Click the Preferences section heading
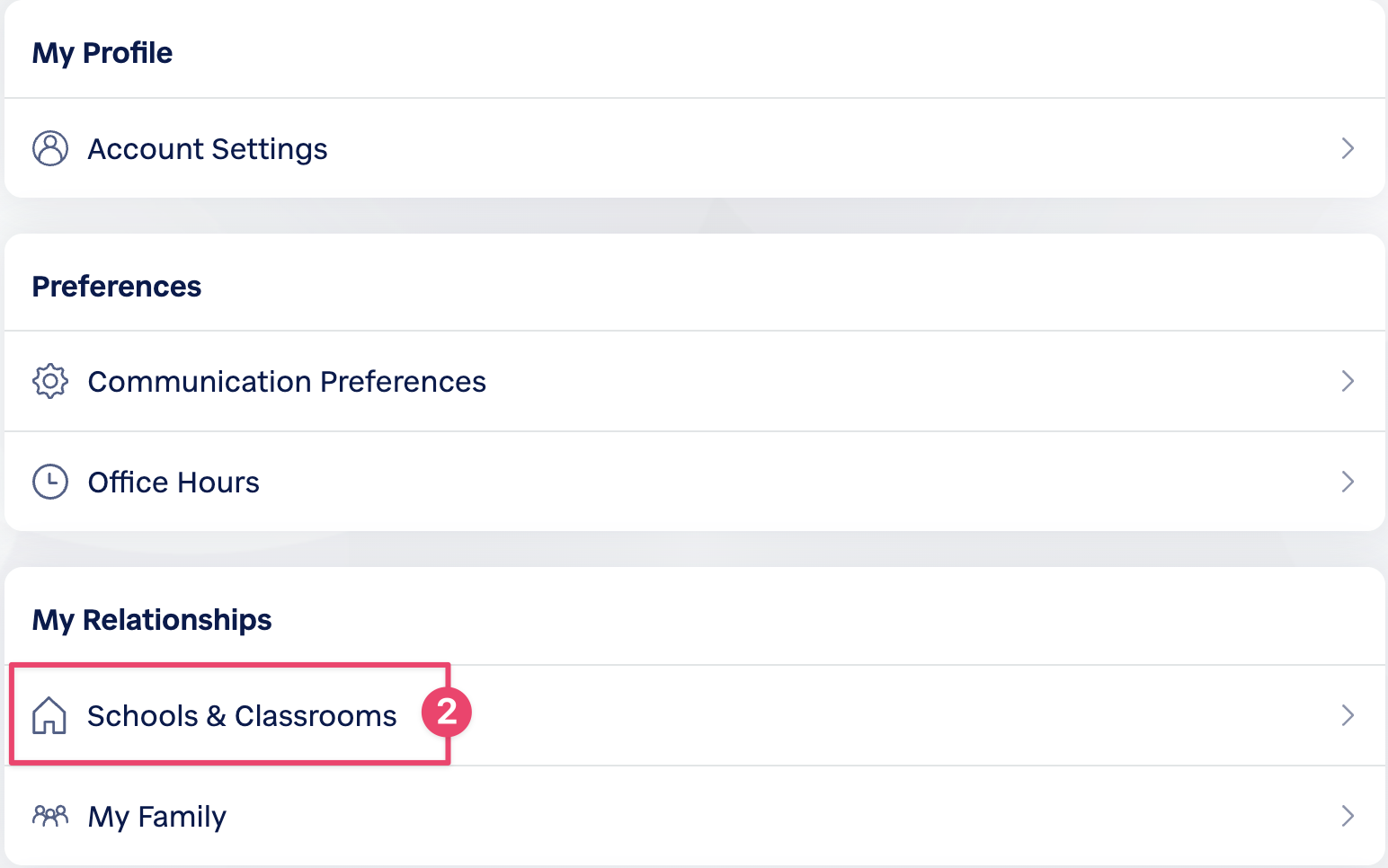This screenshot has height=868, width=1388. tap(117, 287)
